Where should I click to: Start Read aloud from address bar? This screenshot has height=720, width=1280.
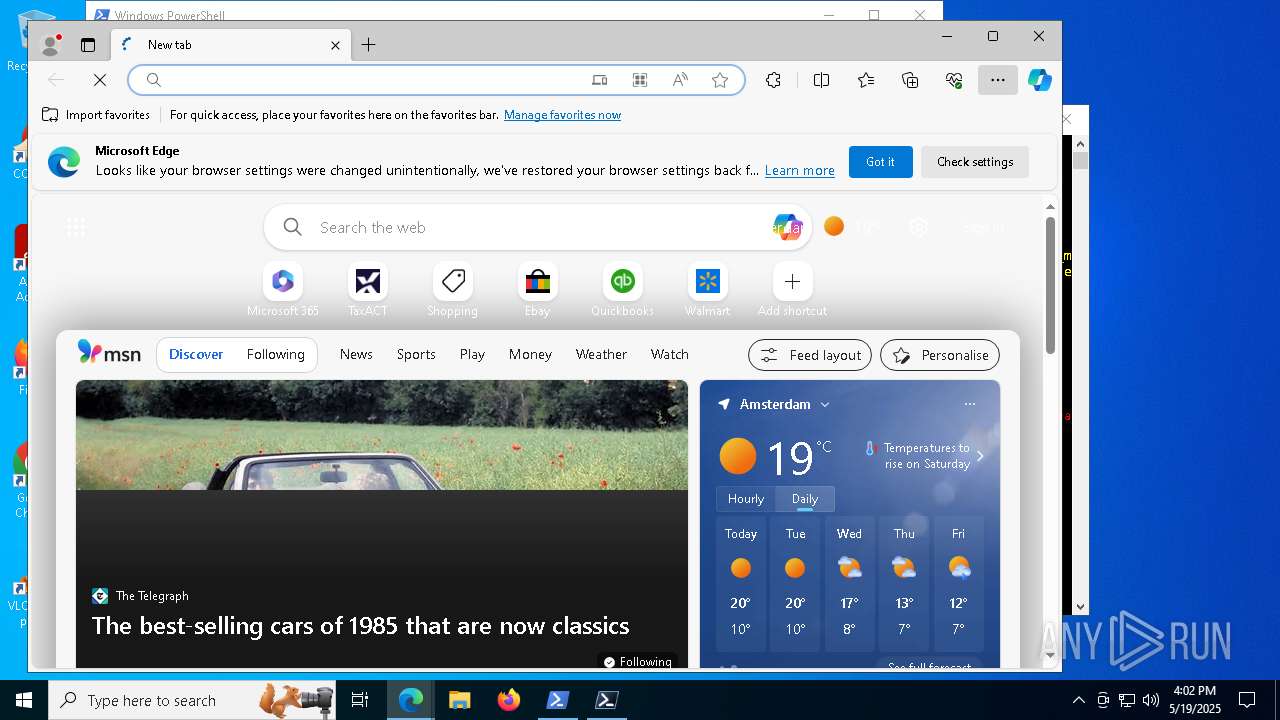[x=680, y=80]
